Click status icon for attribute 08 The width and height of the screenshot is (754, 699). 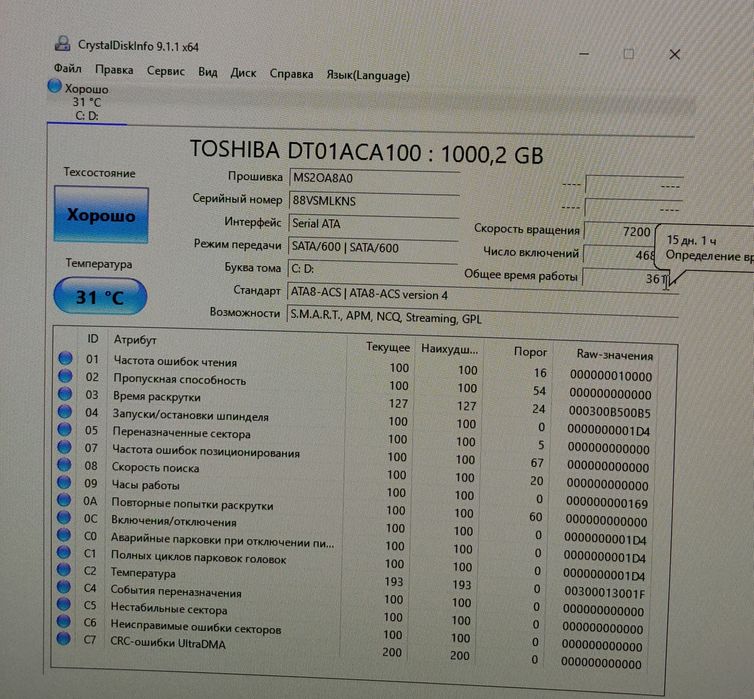(x=64, y=464)
